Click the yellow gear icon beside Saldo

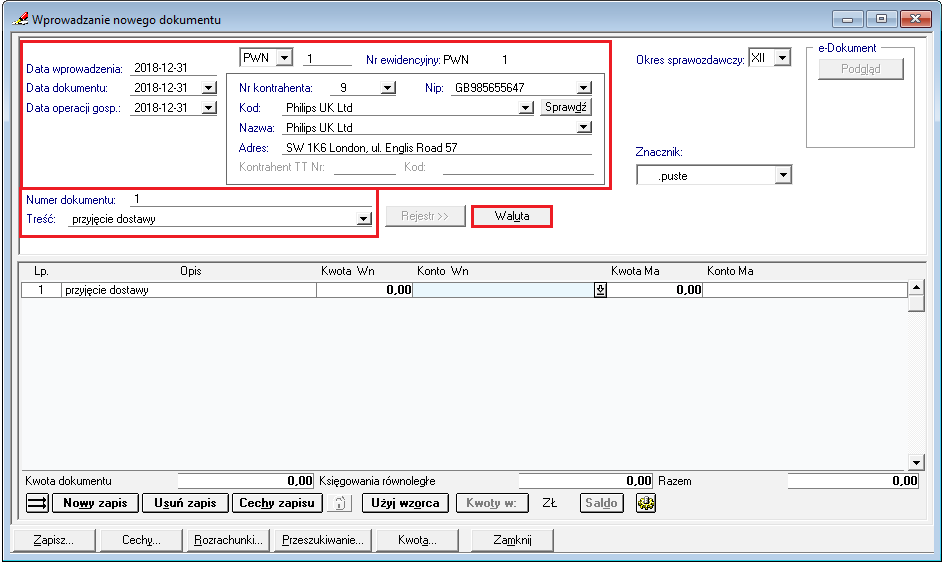[645, 503]
